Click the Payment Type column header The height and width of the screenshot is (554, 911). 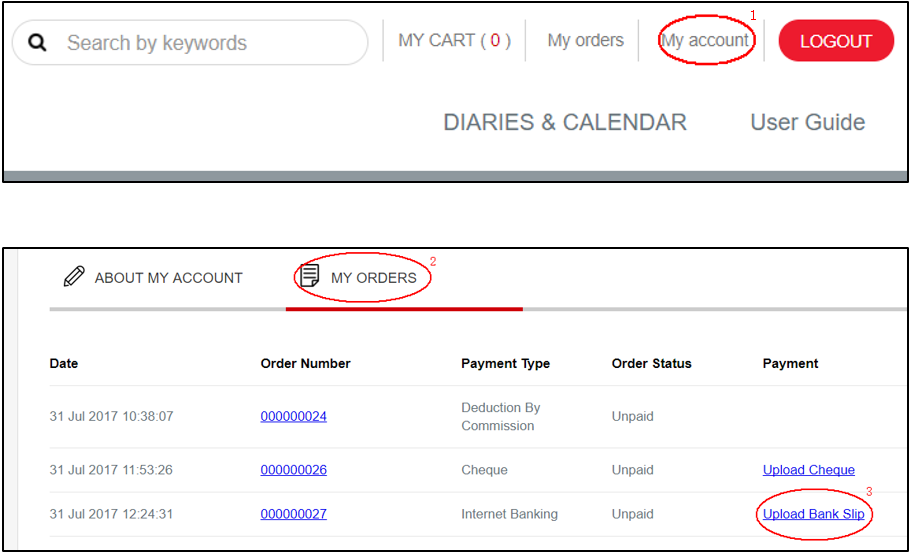point(505,363)
